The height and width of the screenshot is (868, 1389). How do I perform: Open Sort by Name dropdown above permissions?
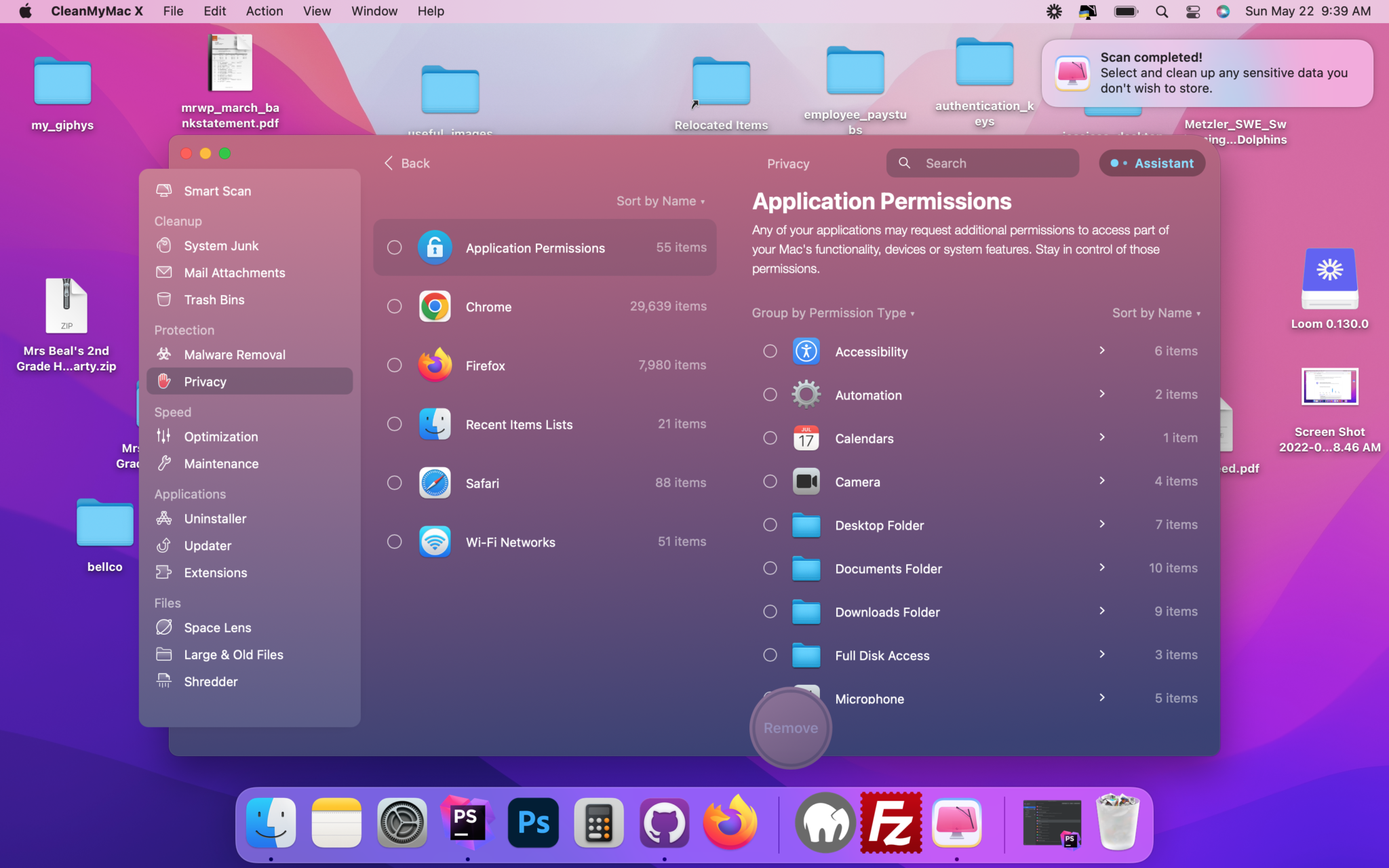pyautogui.click(x=1156, y=313)
